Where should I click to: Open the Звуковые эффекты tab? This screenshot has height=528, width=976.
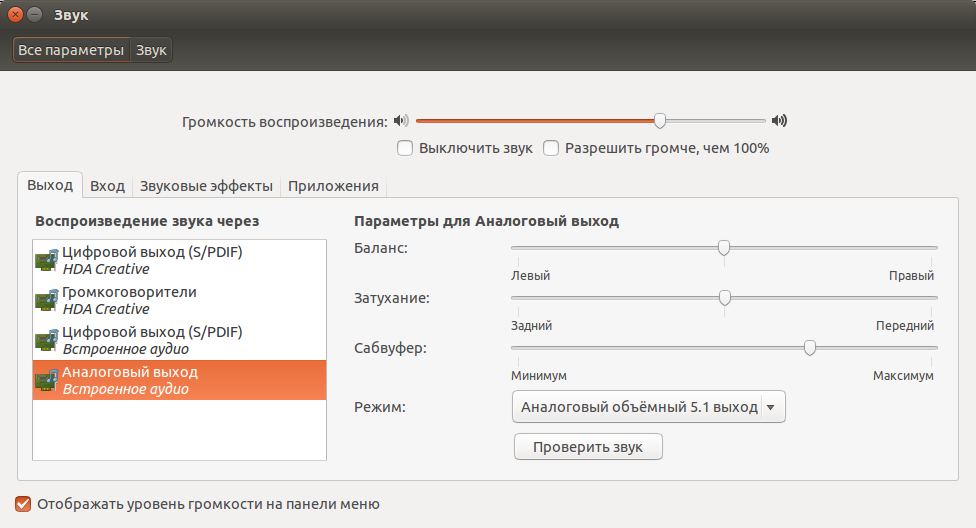pyautogui.click(x=206, y=186)
